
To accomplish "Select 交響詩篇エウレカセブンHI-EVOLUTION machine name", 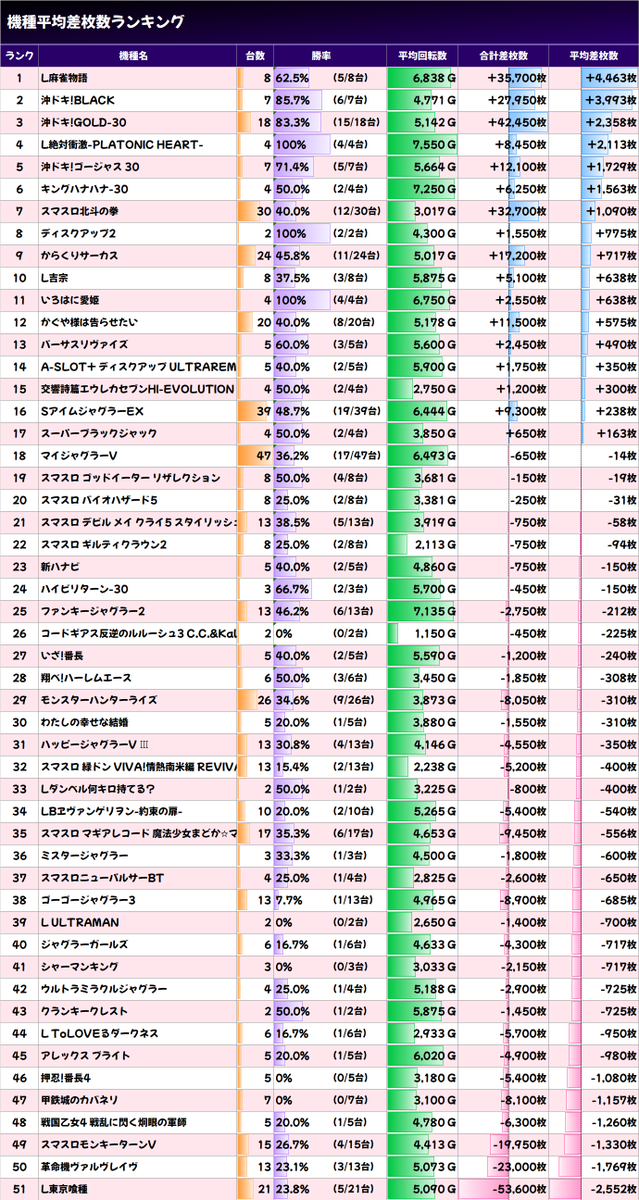I will pos(137,388).
